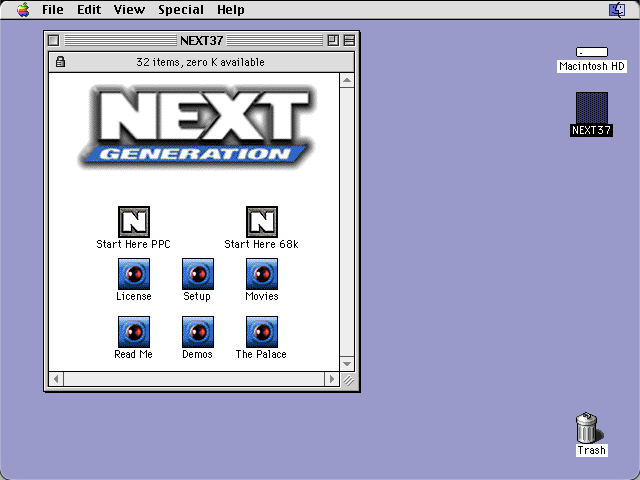Click the 'Macintosh HD' label
640x480 pixels.
point(592,66)
